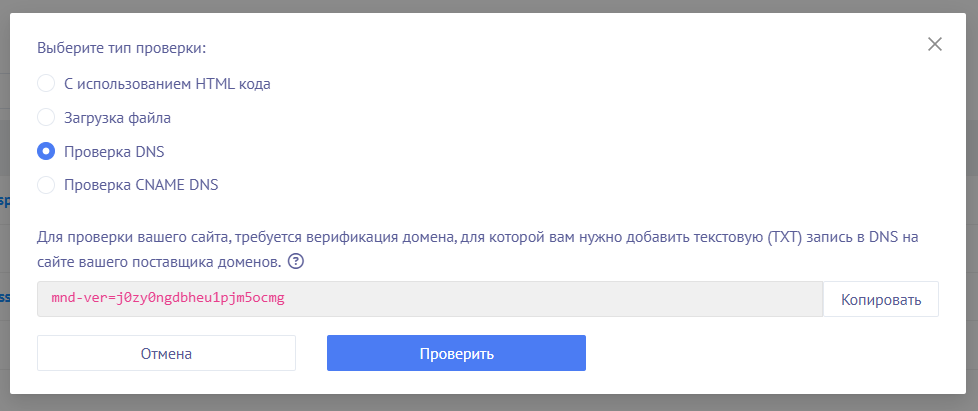Close the verification dialog with the X icon
Image resolution: width=978 pixels, height=411 pixels.
click(935, 44)
